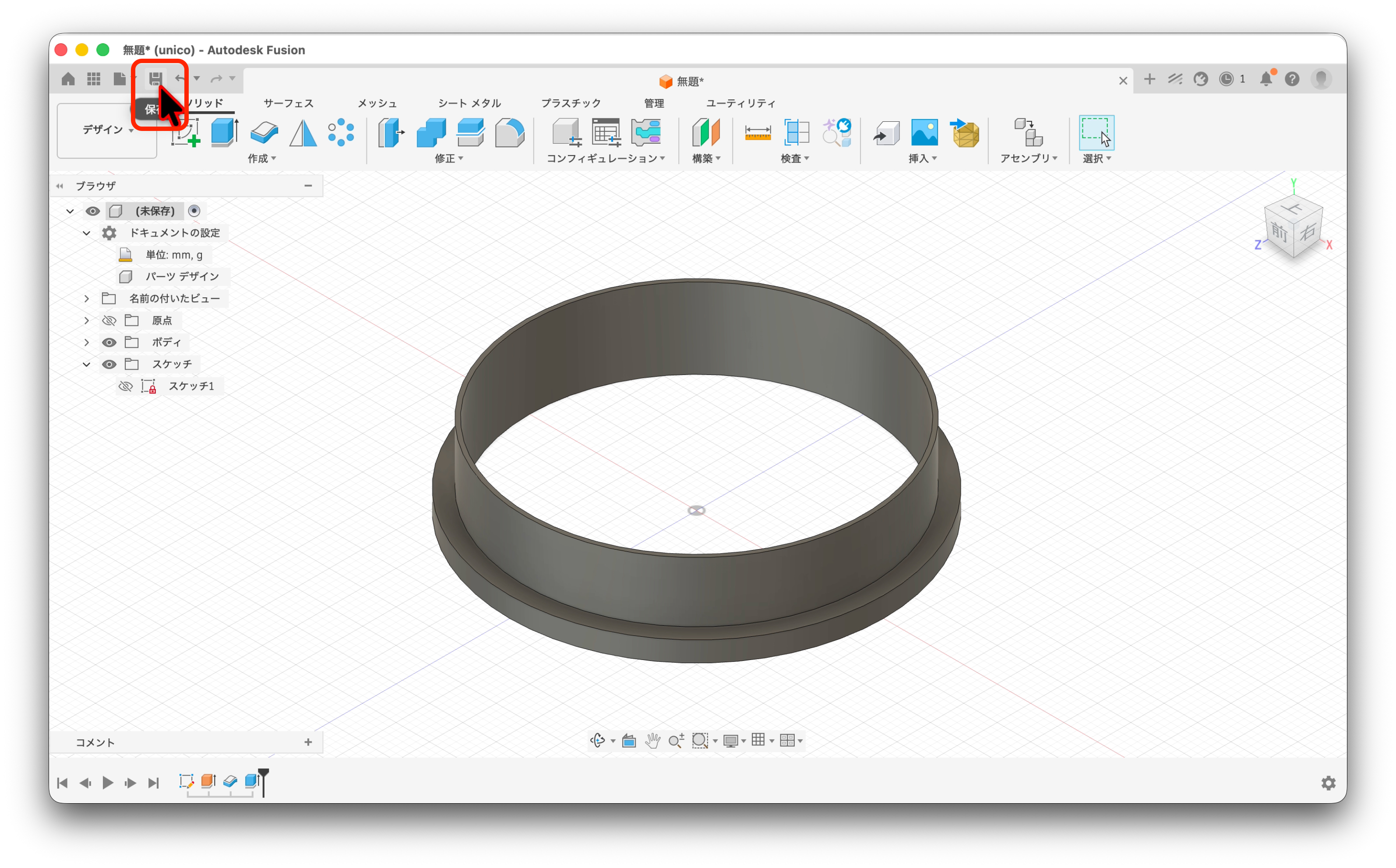Expand the 原点 folder

pyautogui.click(x=87, y=320)
